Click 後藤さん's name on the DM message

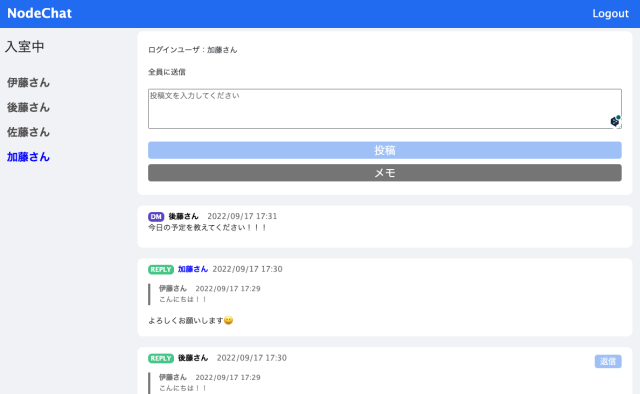point(183,216)
